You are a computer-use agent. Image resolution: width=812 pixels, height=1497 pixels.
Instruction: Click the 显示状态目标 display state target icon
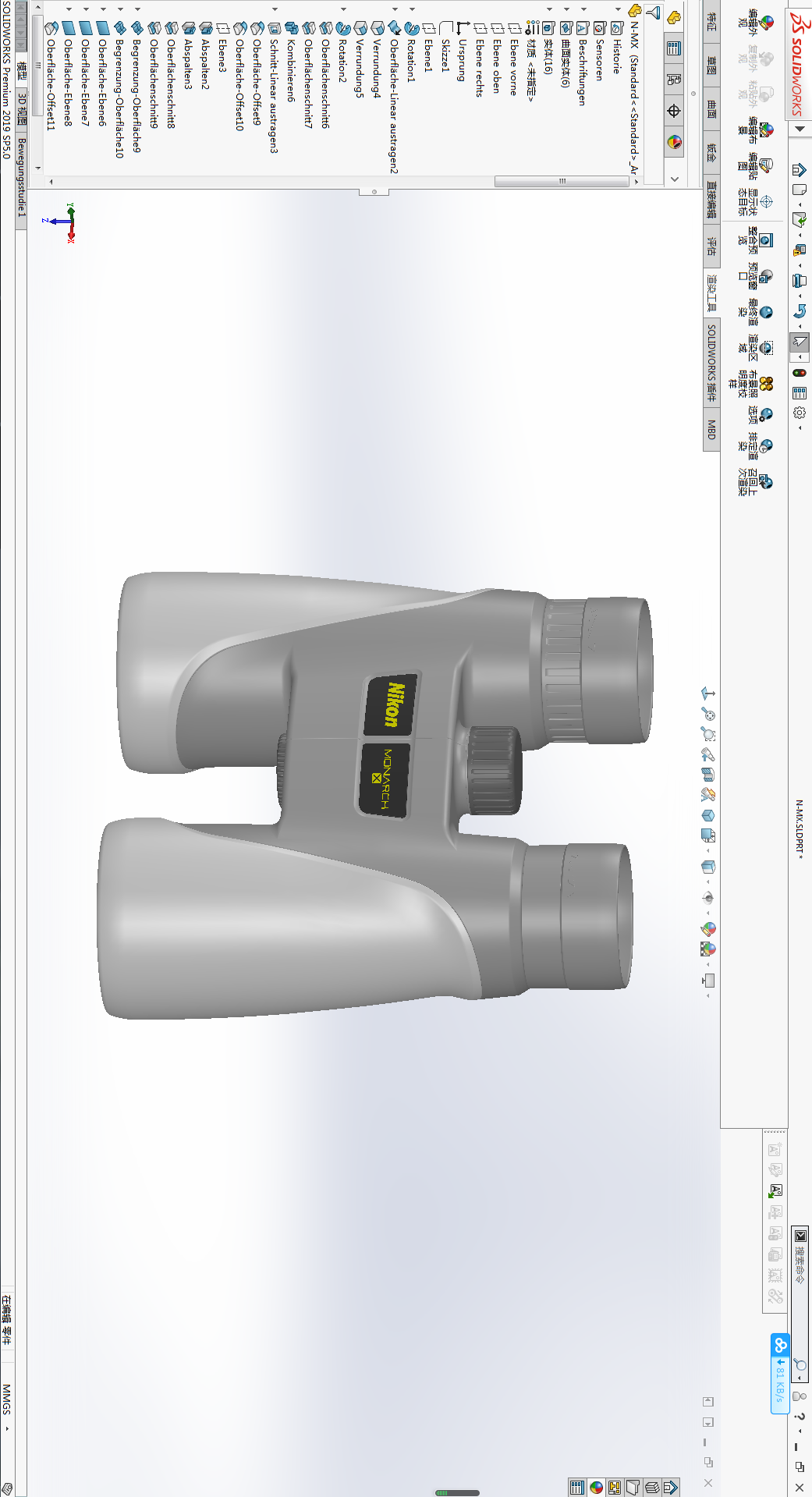pos(767,202)
